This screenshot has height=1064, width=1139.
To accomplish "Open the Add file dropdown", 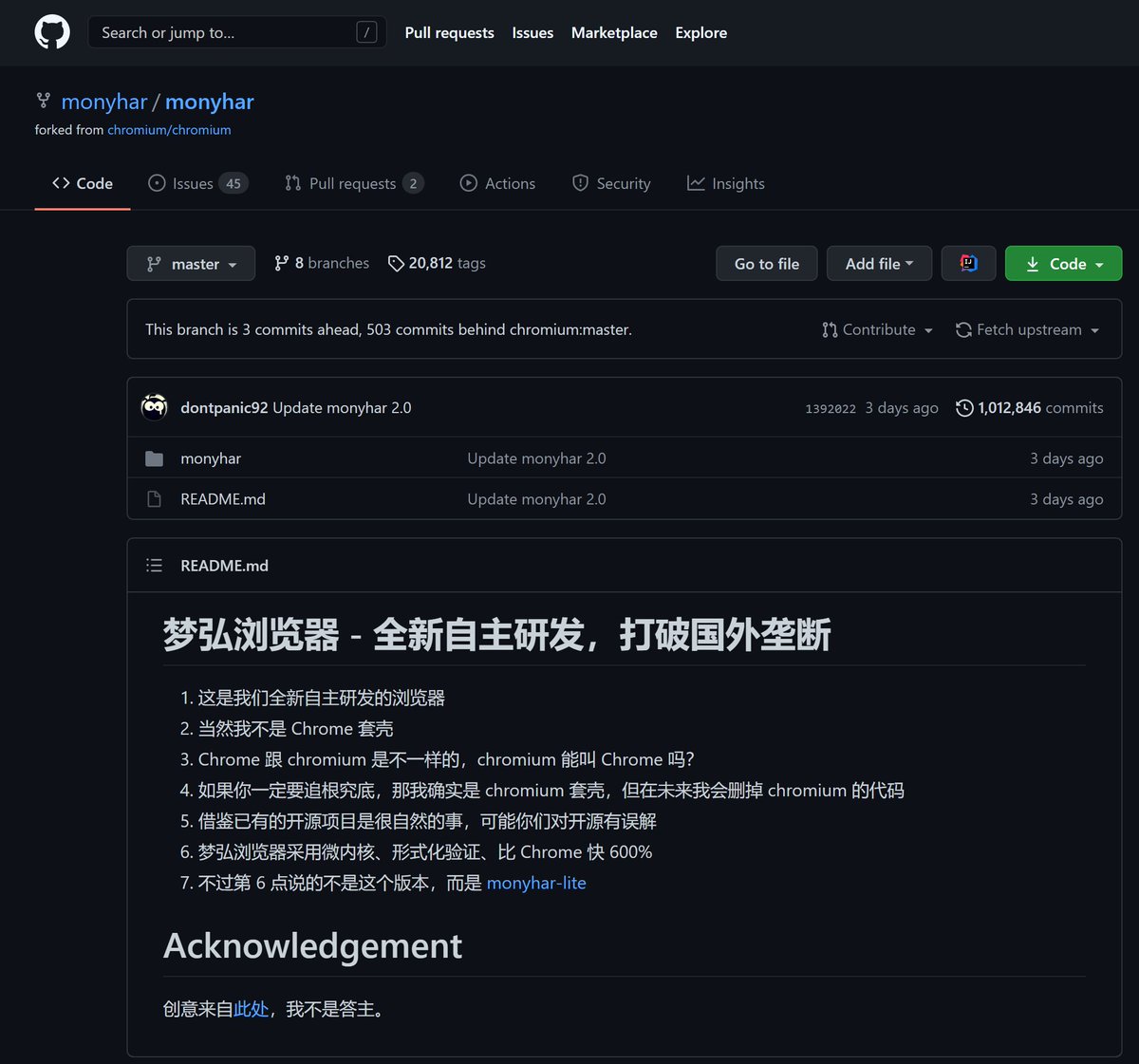I will 879,264.
